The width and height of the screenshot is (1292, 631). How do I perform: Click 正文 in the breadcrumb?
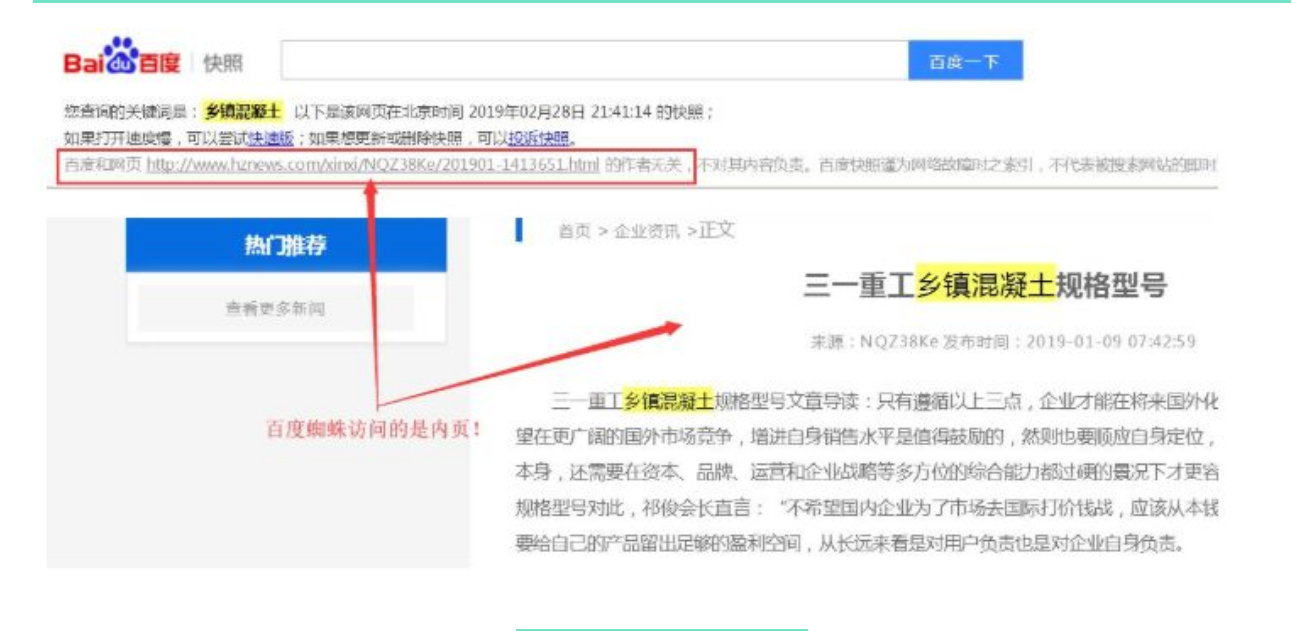click(x=717, y=231)
